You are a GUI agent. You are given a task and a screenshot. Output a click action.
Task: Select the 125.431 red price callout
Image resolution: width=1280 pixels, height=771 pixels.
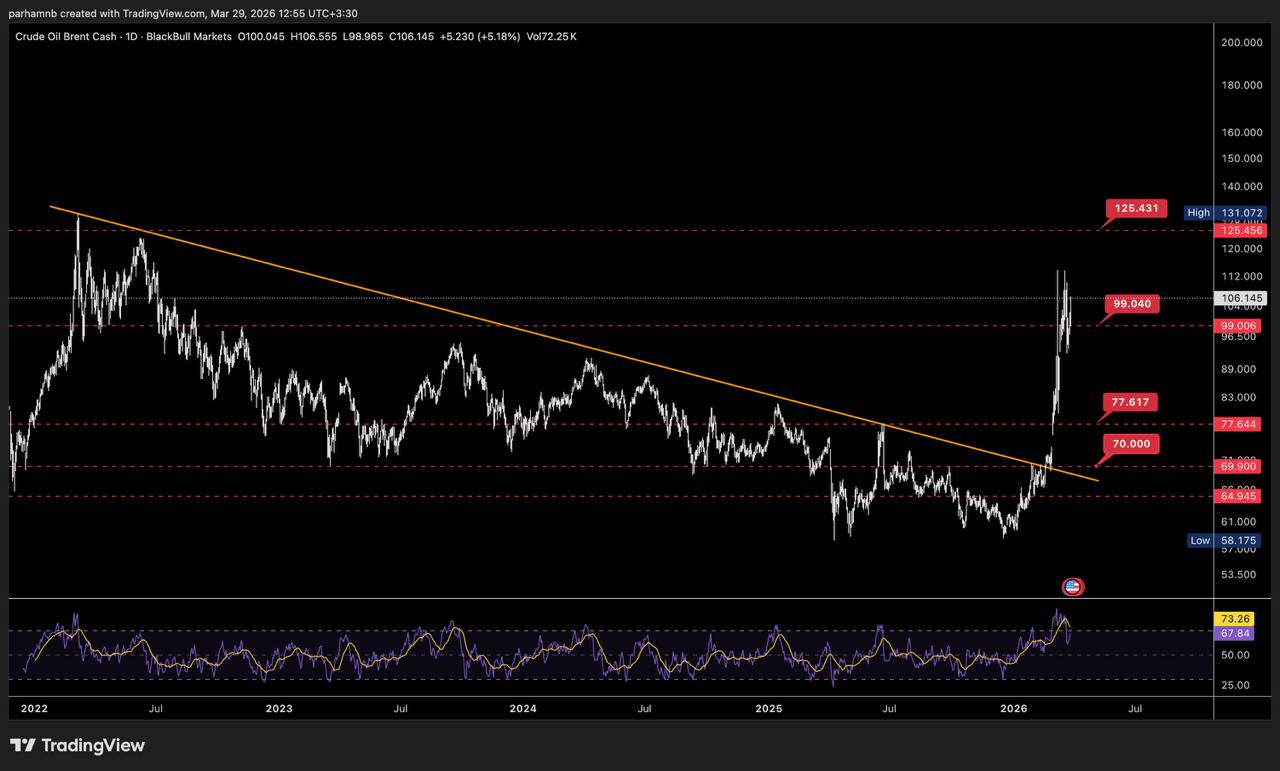[1135, 209]
